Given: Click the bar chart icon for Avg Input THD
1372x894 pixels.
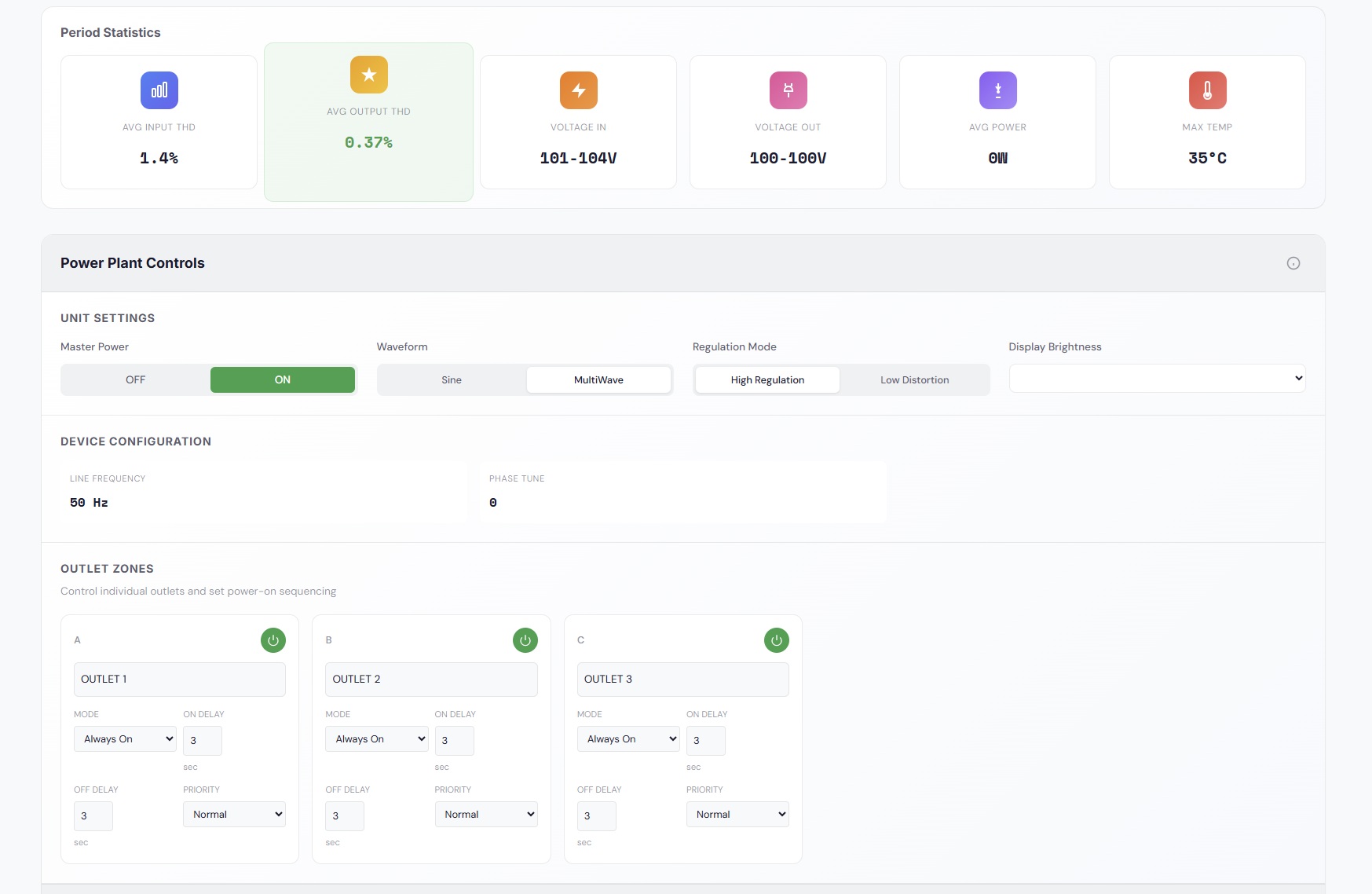Looking at the screenshot, I should pyautogui.click(x=159, y=90).
